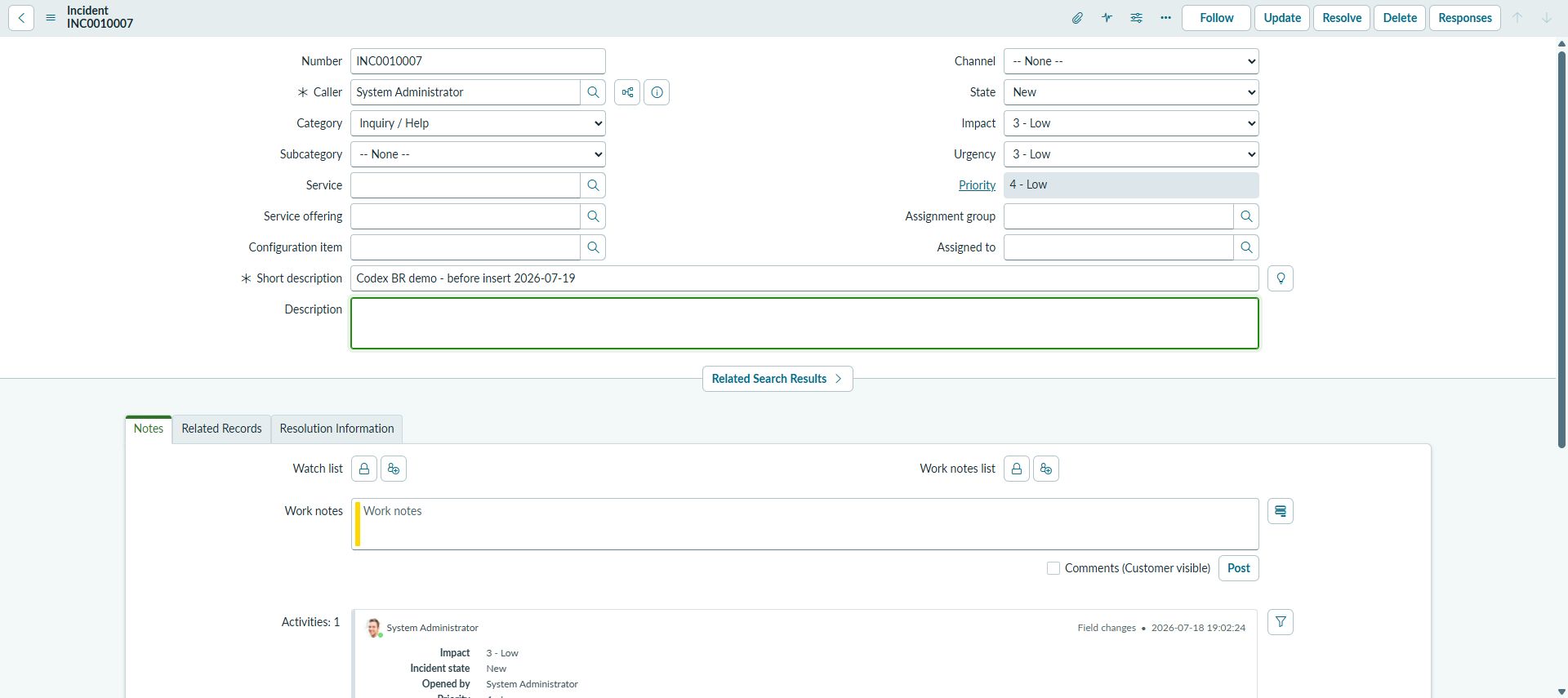Image resolution: width=1568 pixels, height=698 pixels.
Task: Look up Assignment group magnifier icon
Action: [1246, 216]
